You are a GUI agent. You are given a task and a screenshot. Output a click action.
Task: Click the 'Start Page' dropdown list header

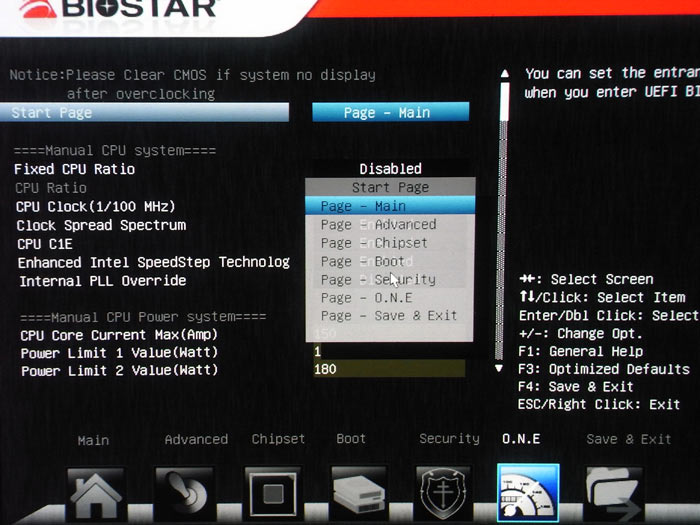(390, 188)
